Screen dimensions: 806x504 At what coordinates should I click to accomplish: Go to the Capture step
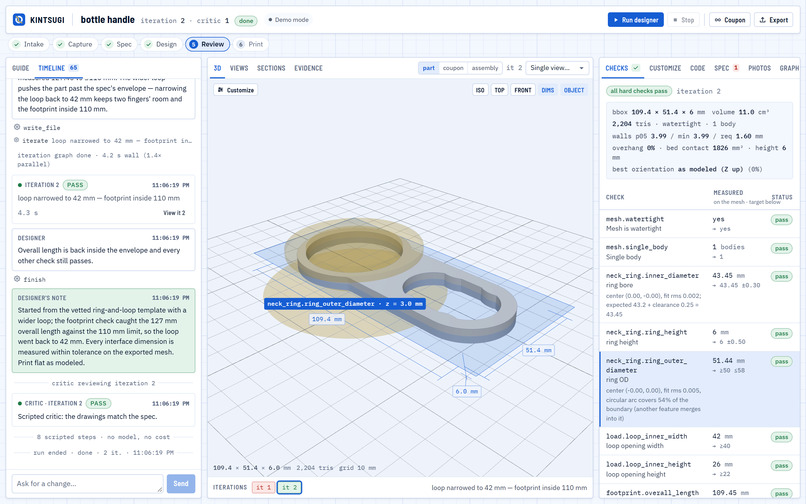point(75,44)
